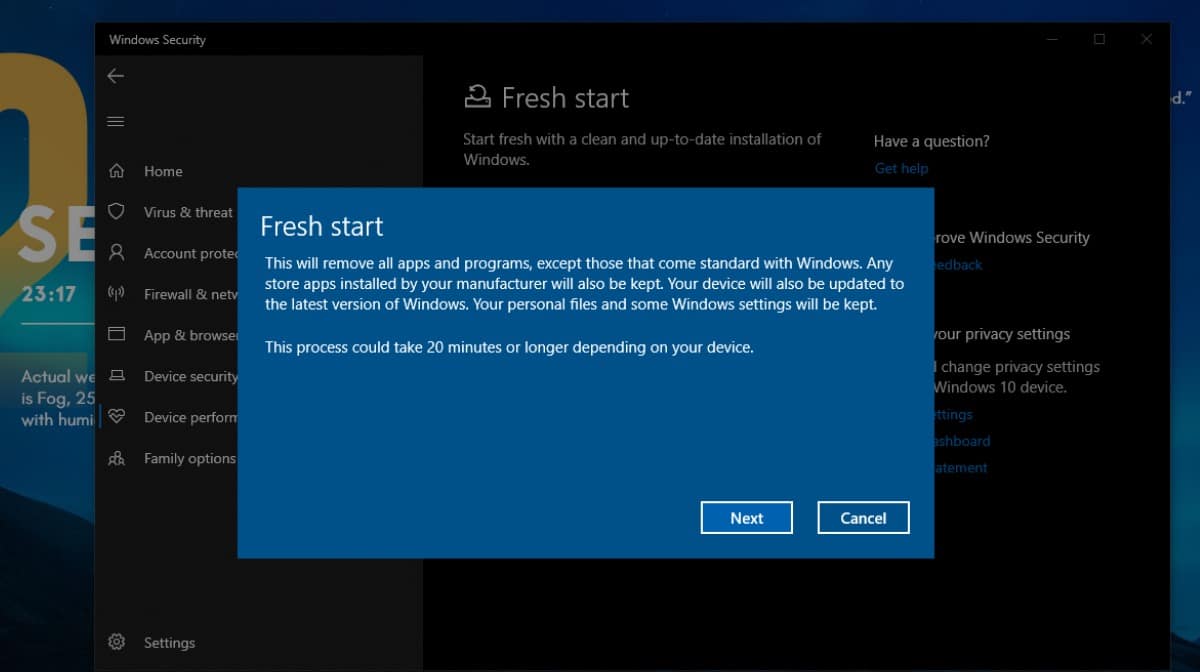Open Virus & threat protection shield icon
The height and width of the screenshot is (672, 1200).
click(115, 212)
